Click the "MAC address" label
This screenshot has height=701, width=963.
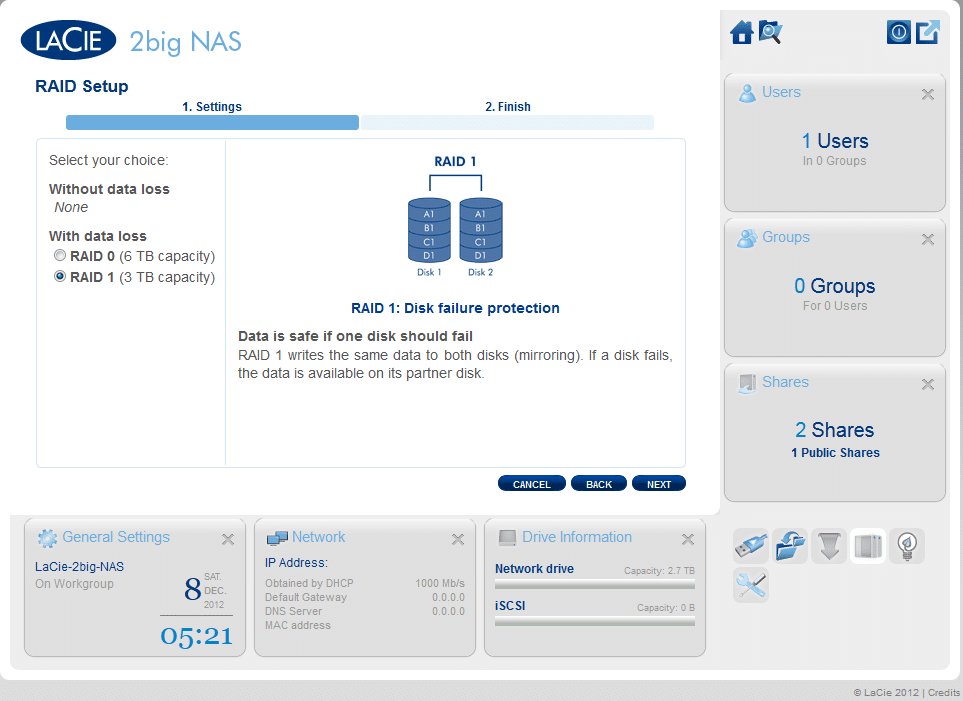(x=298, y=625)
